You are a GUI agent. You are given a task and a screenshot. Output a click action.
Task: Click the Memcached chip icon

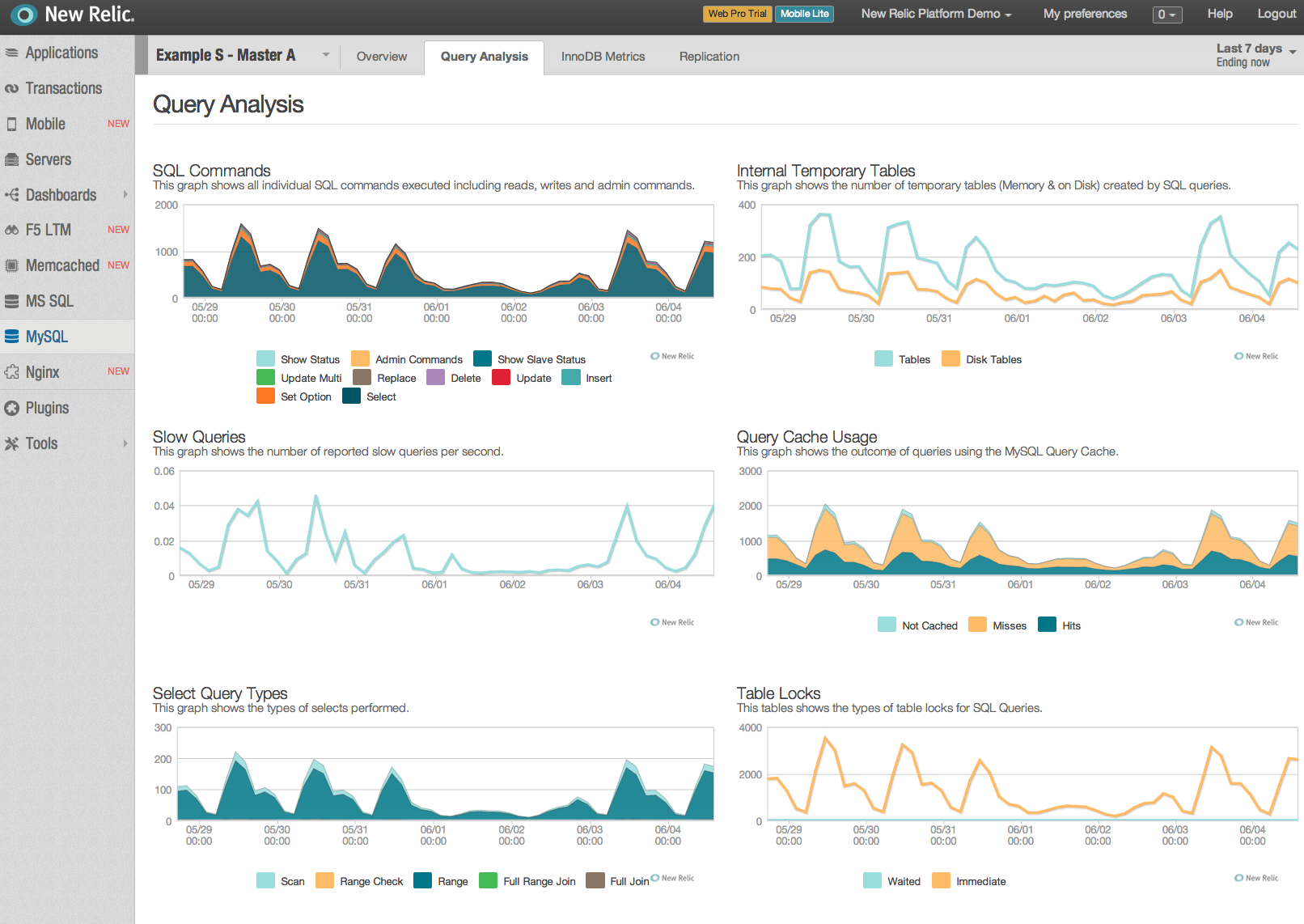(x=11, y=265)
